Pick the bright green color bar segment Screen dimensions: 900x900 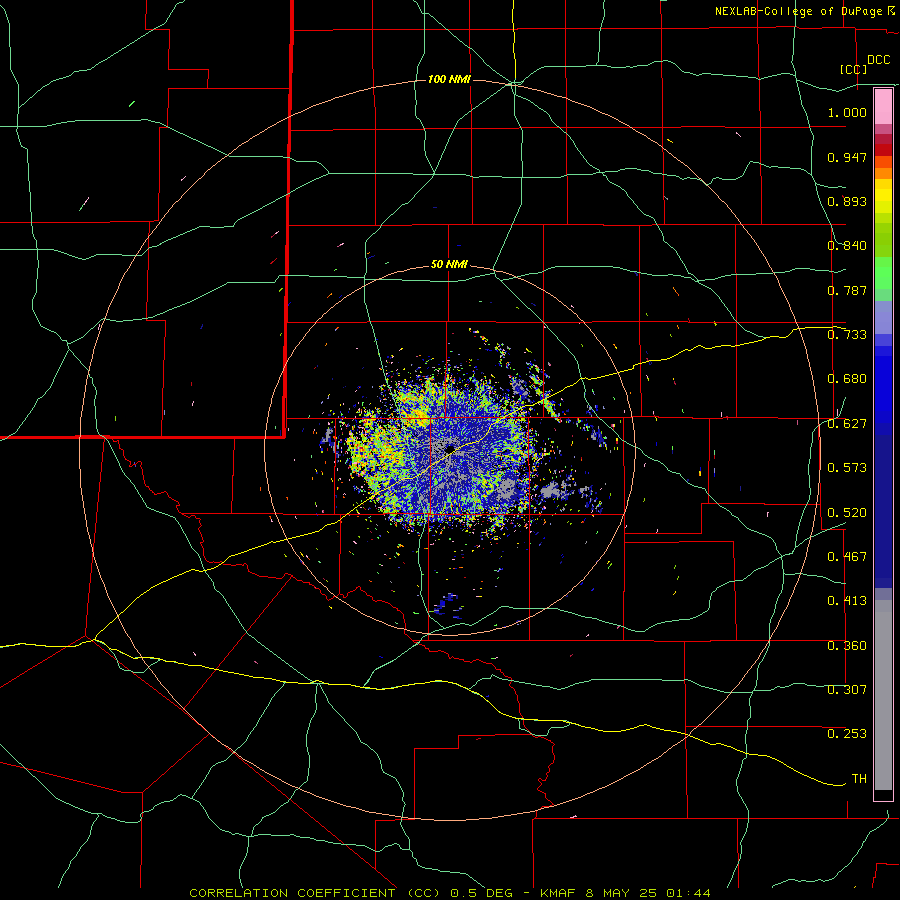883,273
